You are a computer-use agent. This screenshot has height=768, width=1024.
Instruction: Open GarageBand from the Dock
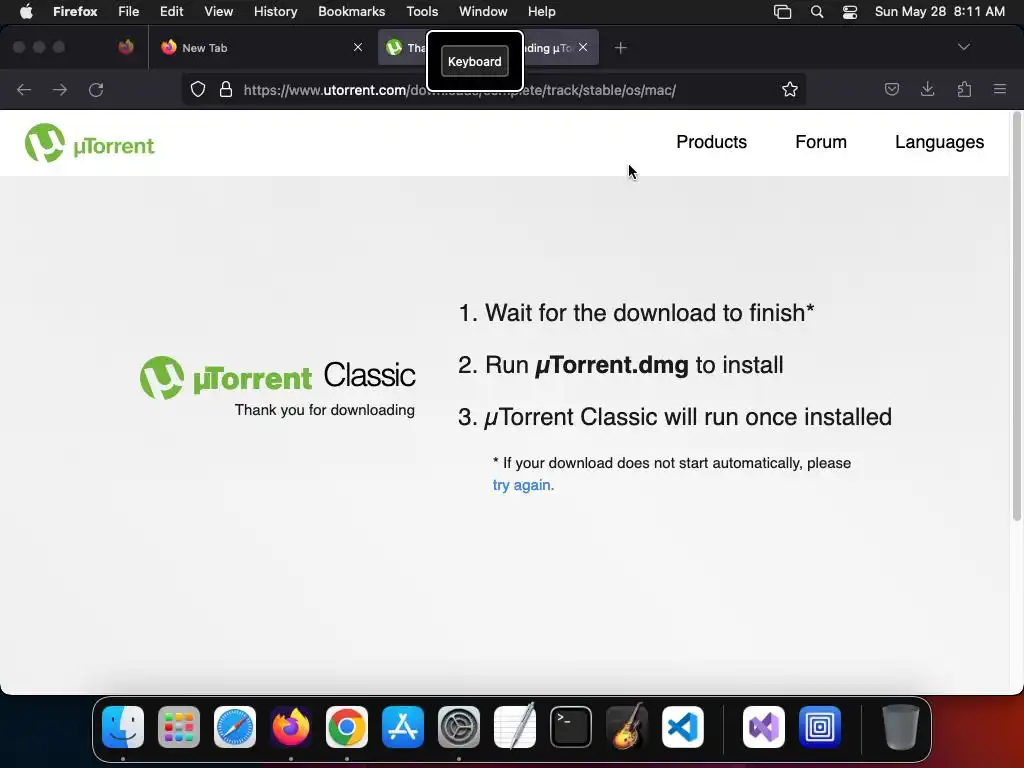click(627, 726)
